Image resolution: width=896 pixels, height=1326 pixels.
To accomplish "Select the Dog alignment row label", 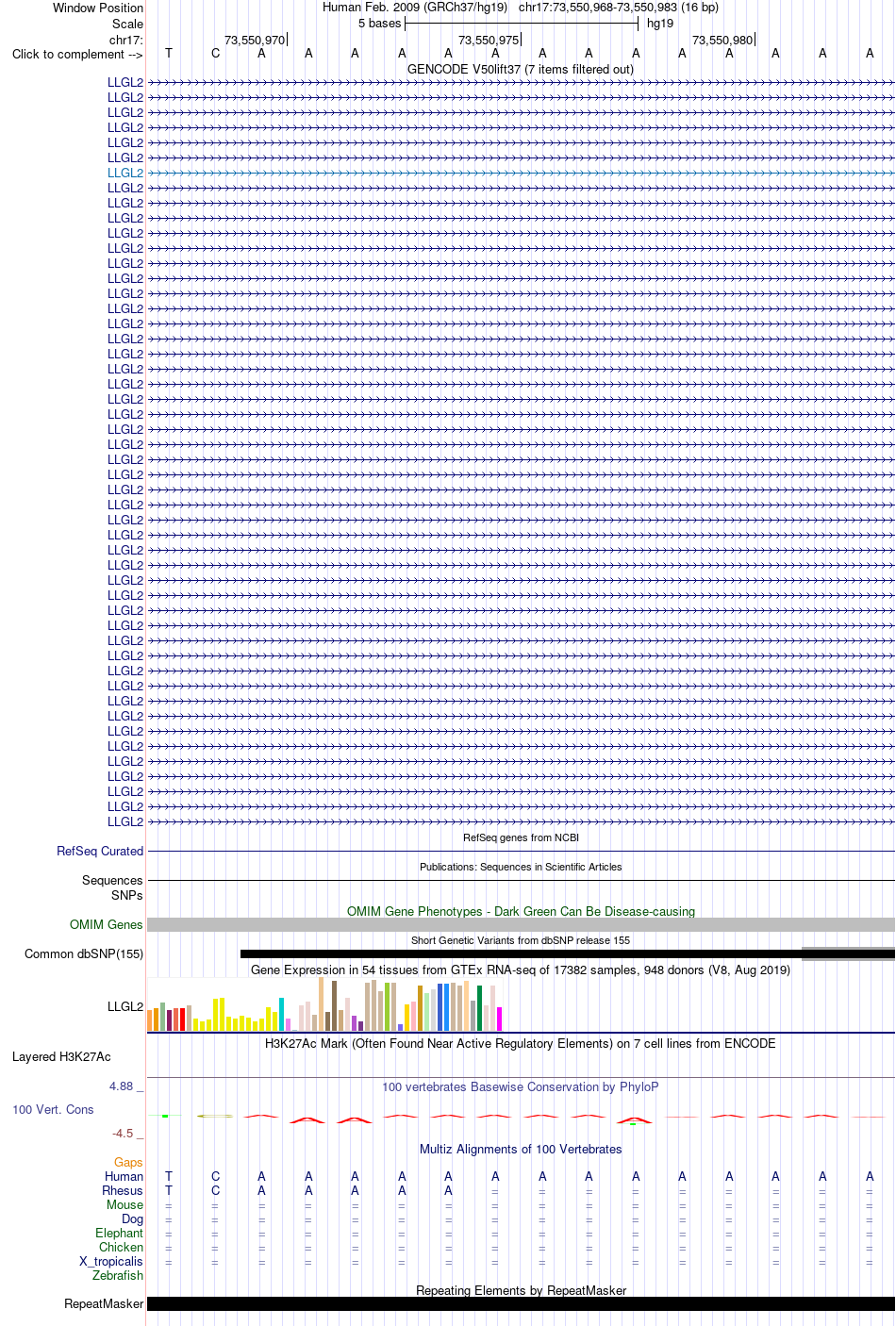I will (133, 1218).
